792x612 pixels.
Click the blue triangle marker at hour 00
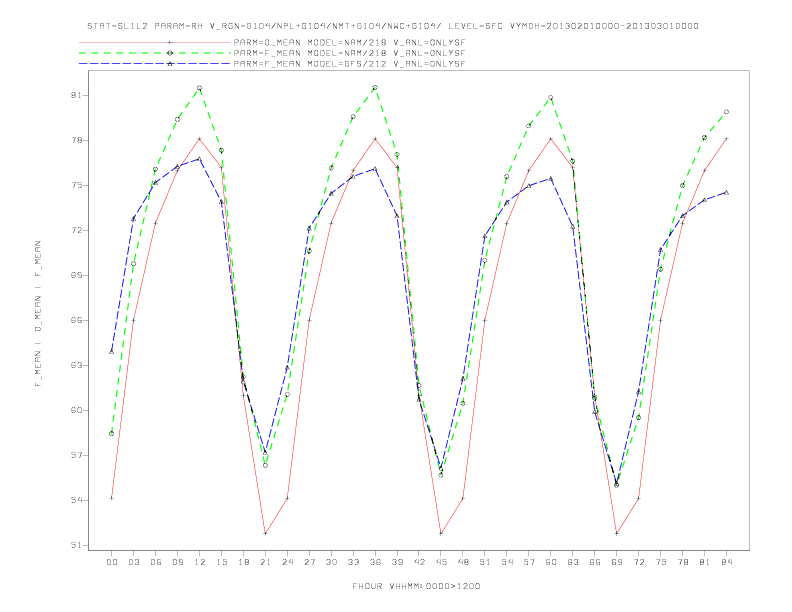112,351
